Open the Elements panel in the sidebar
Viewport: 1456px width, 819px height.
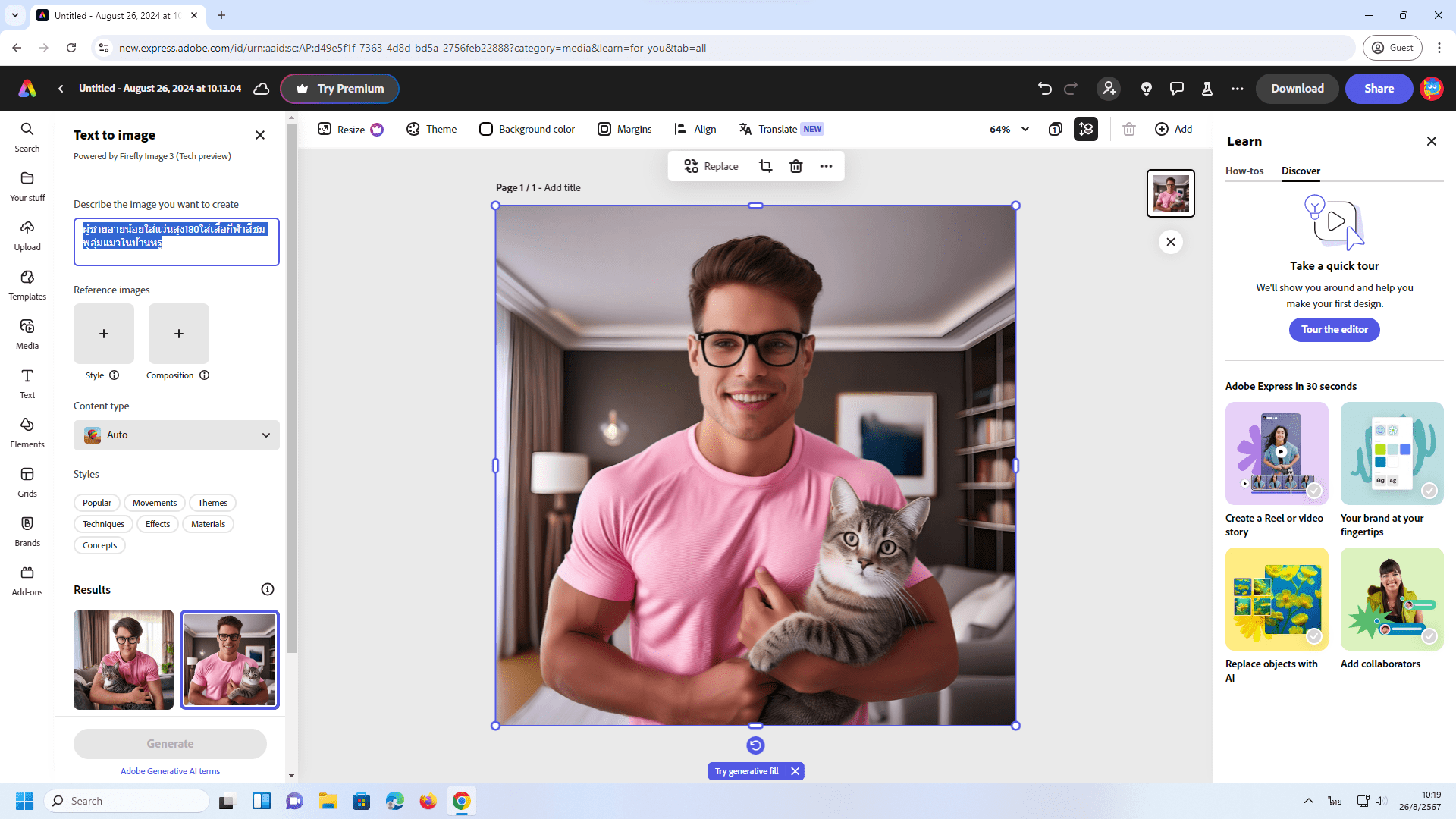[27, 432]
